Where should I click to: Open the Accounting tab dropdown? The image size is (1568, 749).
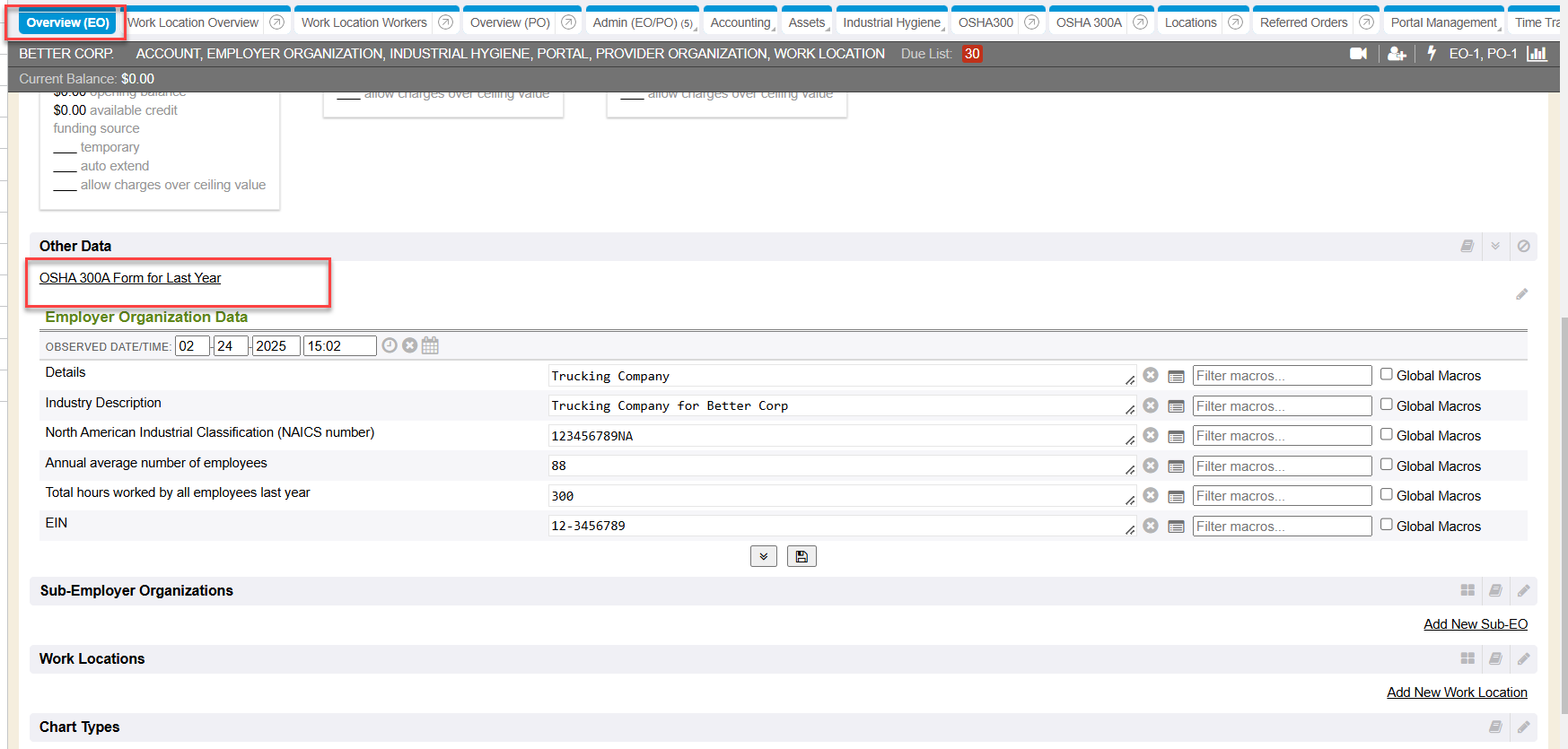[740, 22]
